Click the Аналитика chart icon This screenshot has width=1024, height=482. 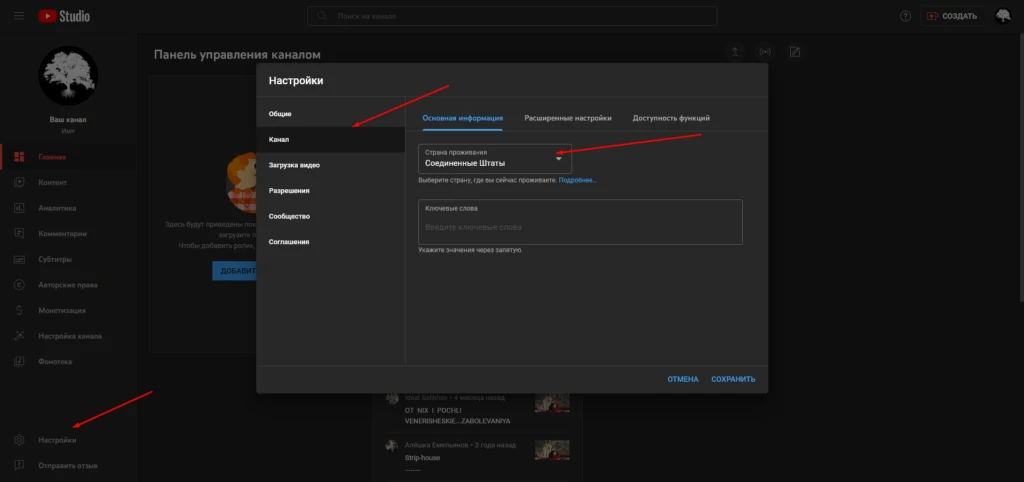[x=19, y=208]
